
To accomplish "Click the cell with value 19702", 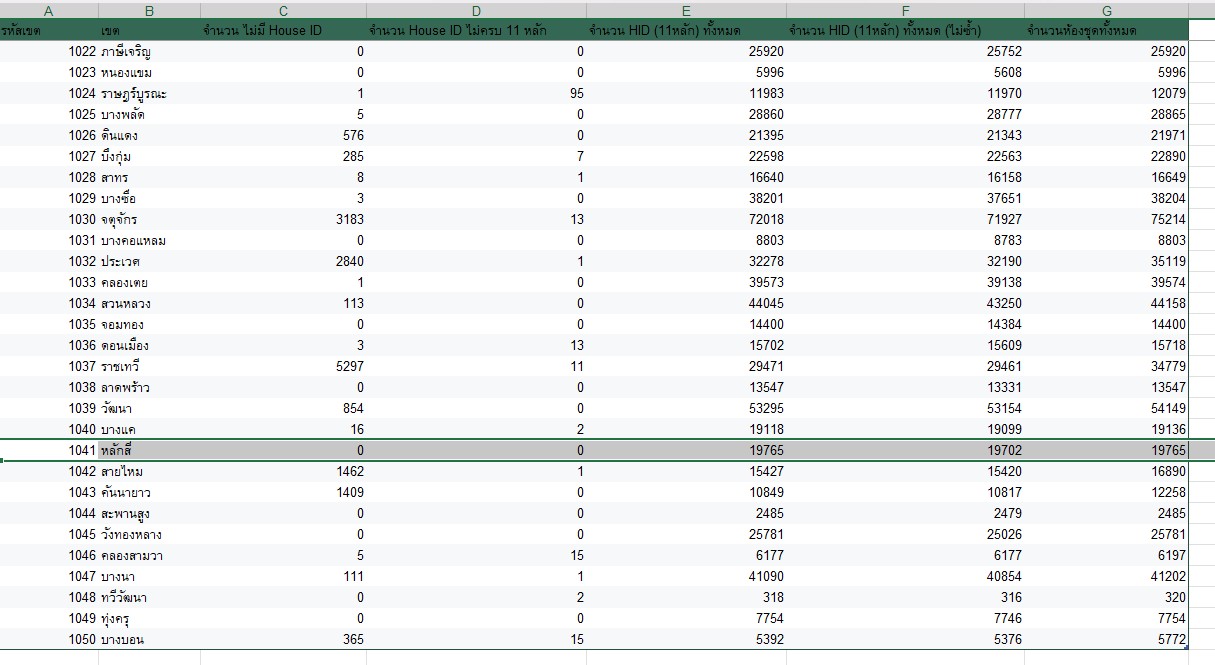I will (905, 450).
